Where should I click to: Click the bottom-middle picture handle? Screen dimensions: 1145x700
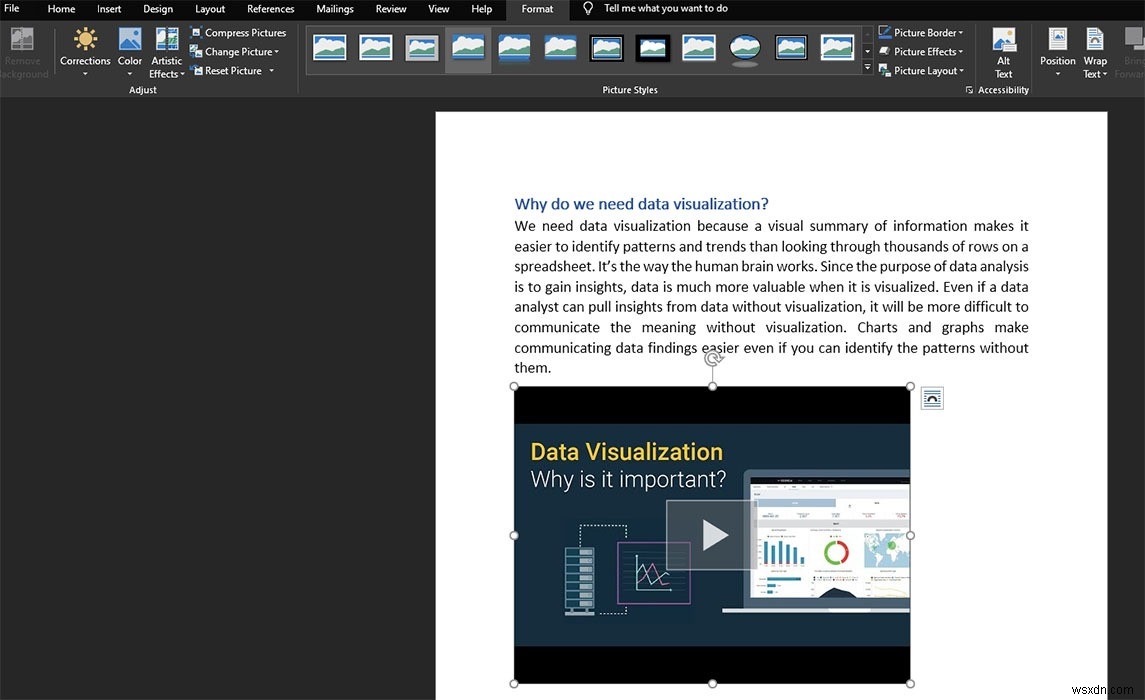coord(712,684)
